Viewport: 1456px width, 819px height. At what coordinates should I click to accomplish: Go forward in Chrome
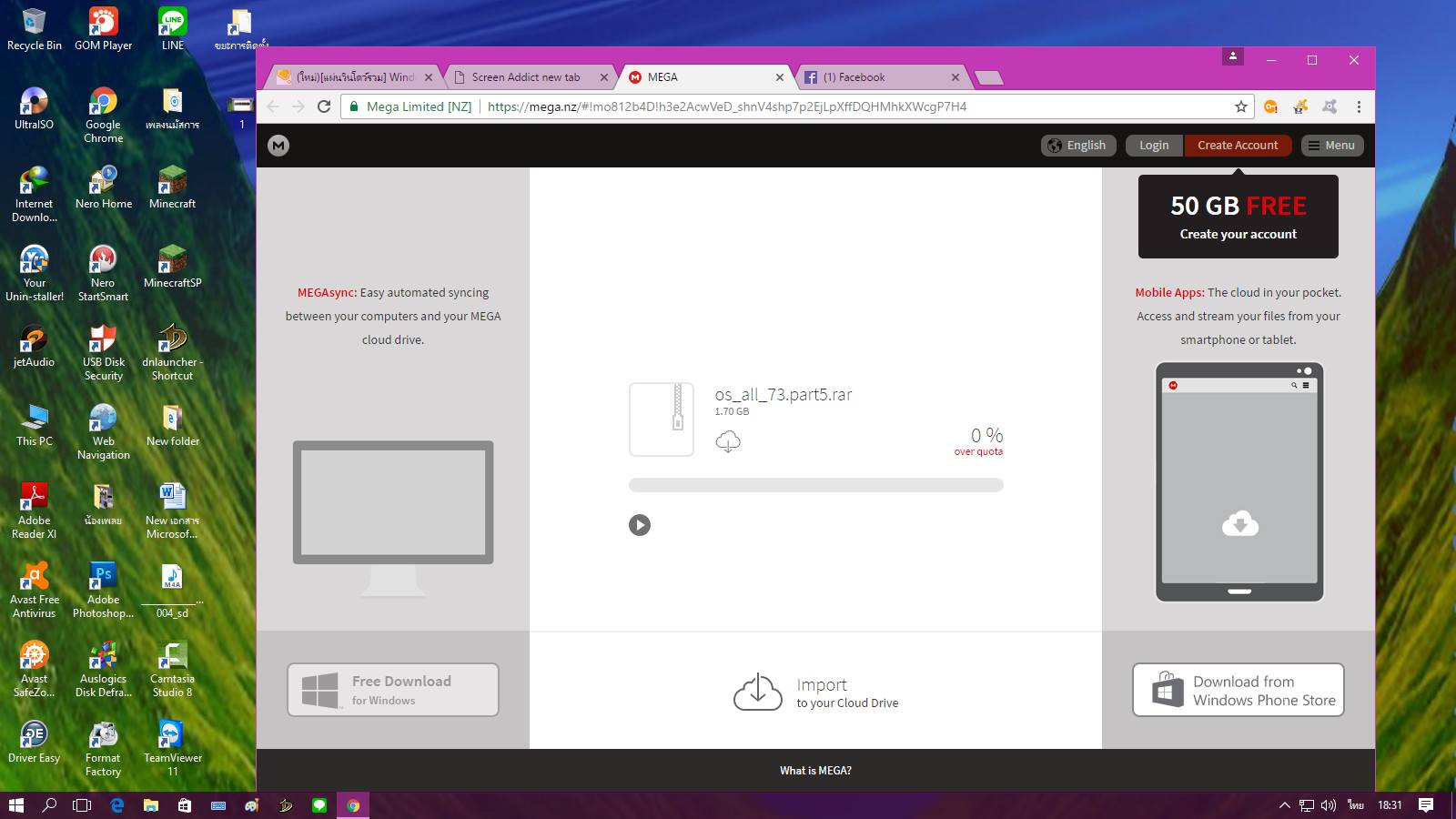click(298, 106)
